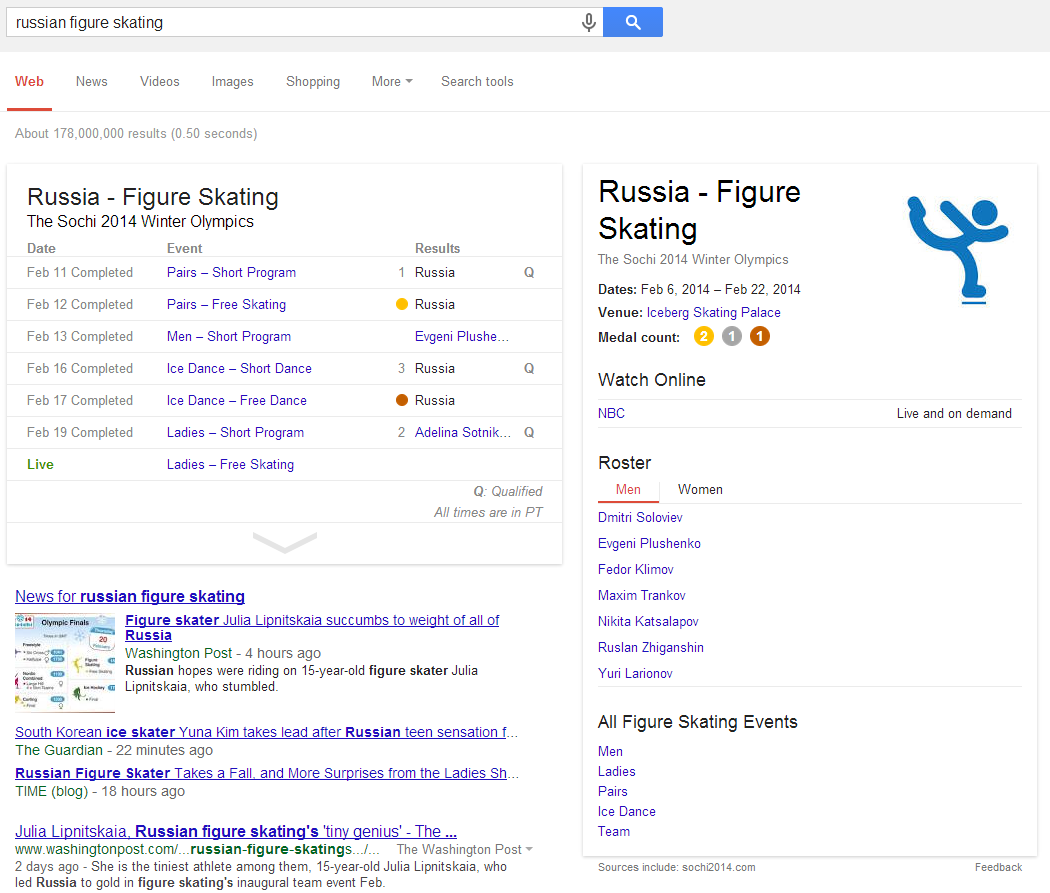This screenshot has width=1050, height=893.
Task: Open the Men link under All Figure Skating Events
Action: point(610,751)
